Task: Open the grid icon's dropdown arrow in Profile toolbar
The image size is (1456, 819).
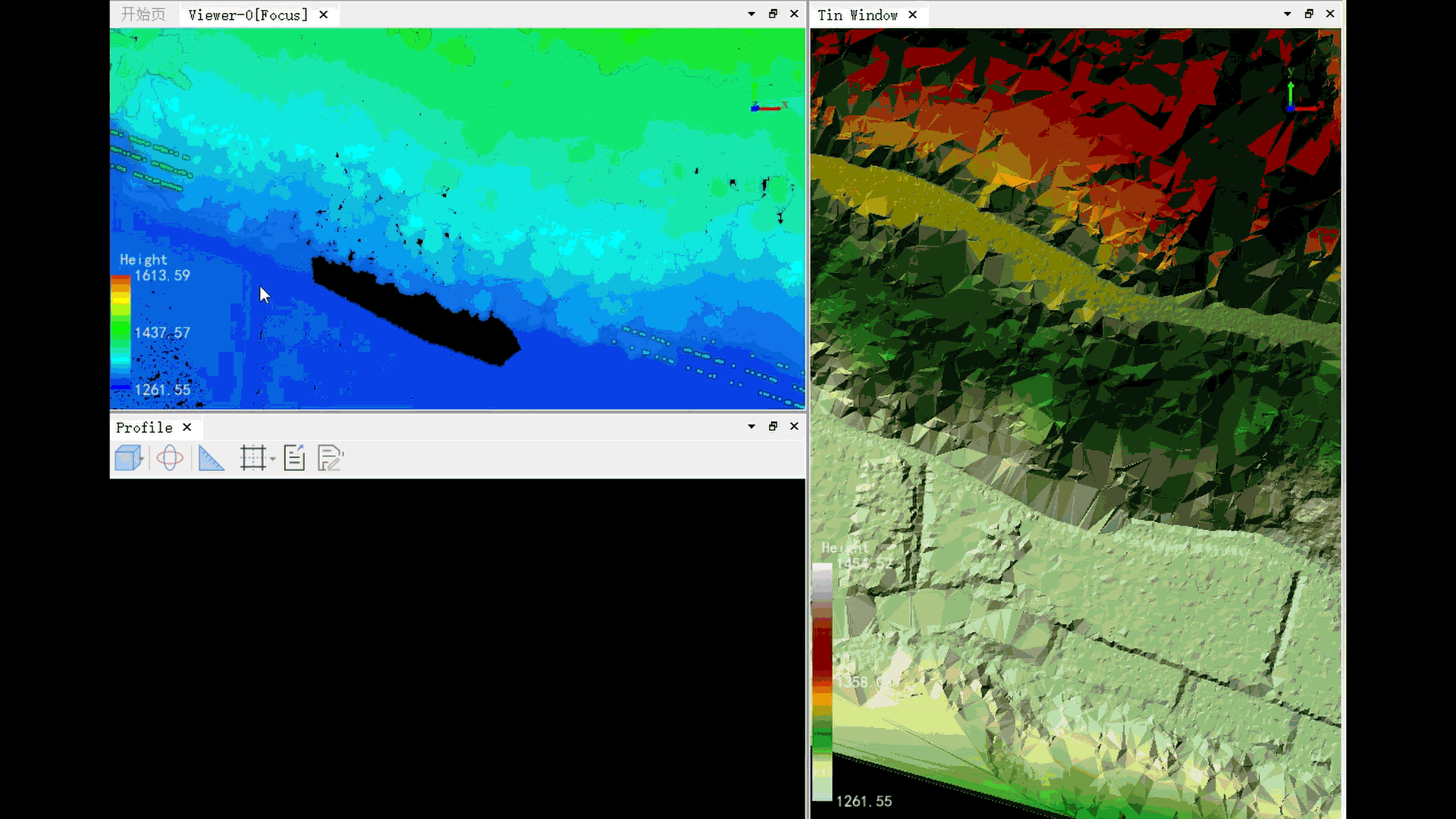Action: (273, 459)
